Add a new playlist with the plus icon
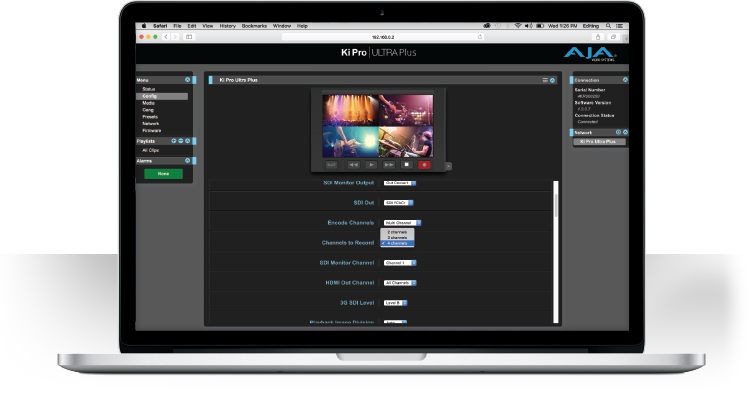 coord(174,141)
